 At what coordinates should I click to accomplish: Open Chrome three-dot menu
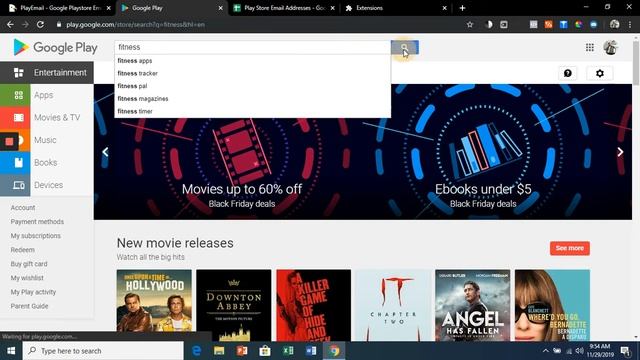coord(631,24)
